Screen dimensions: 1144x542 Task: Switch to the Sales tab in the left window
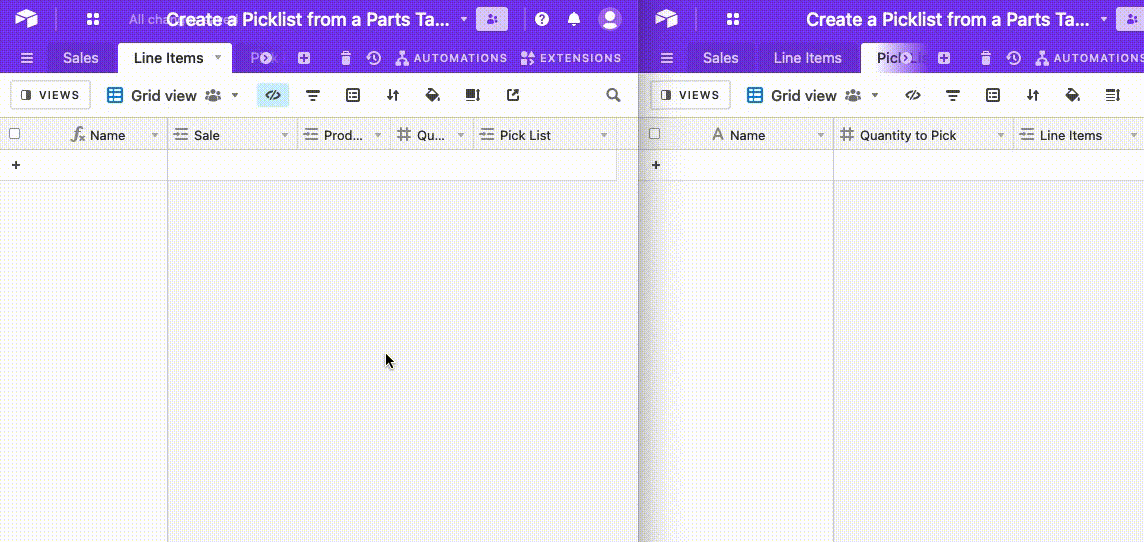point(81,58)
